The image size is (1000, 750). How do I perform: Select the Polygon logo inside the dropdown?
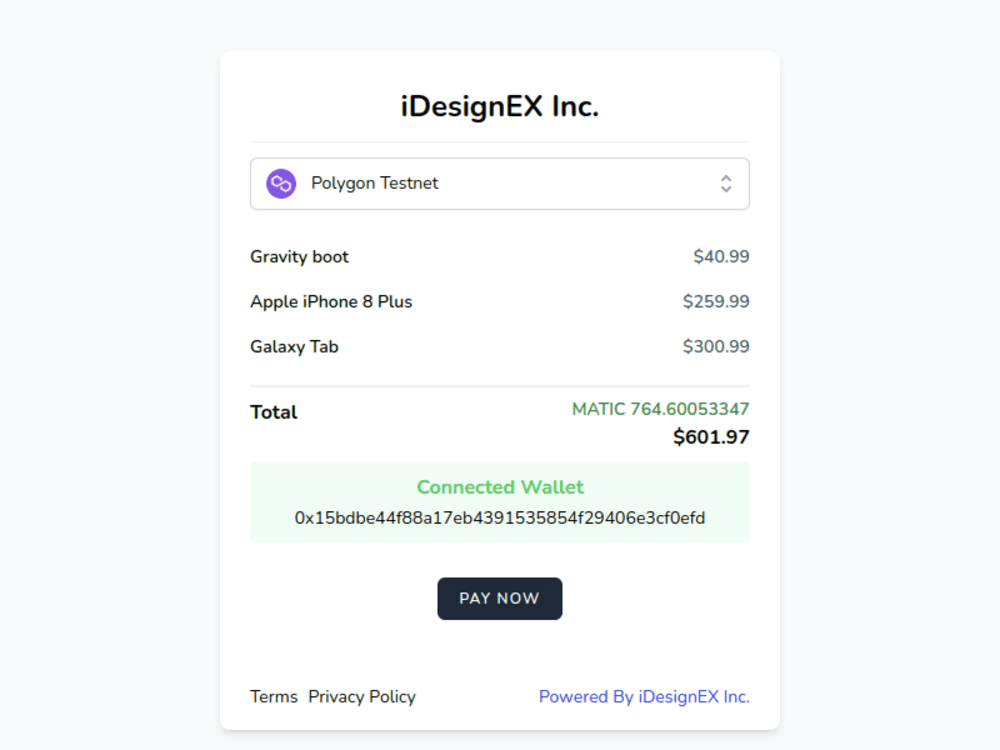(x=280, y=183)
